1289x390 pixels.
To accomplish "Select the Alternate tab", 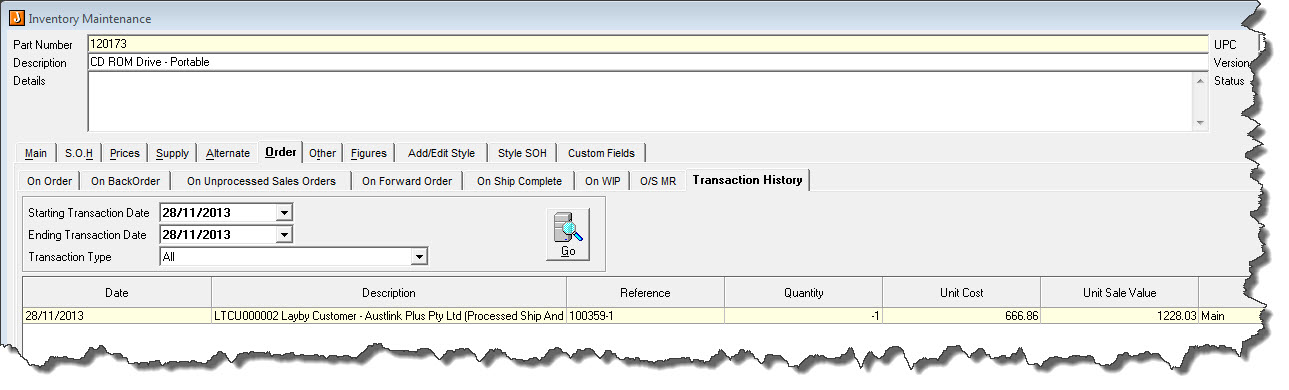I will coord(227,153).
